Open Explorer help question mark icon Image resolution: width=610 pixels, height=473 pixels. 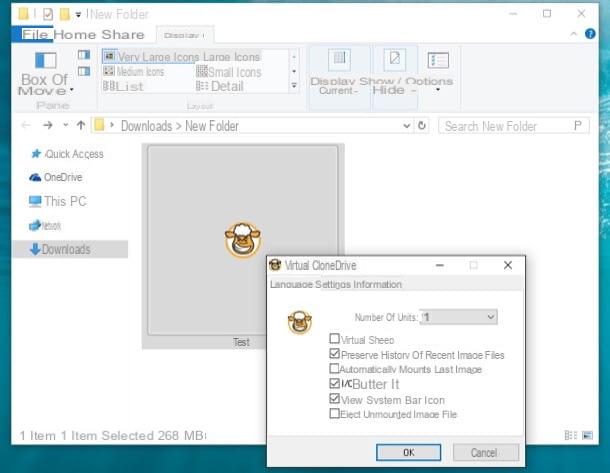click(590, 34)
